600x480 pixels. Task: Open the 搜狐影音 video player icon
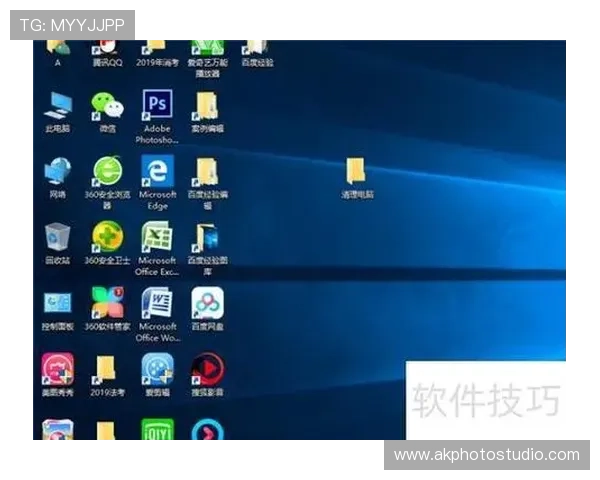207,369
